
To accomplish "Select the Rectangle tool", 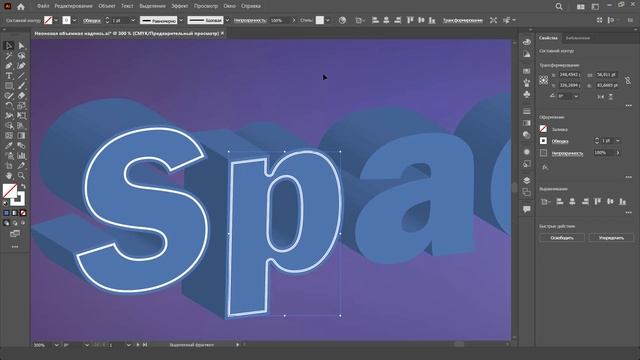I will tap(9, 86).
